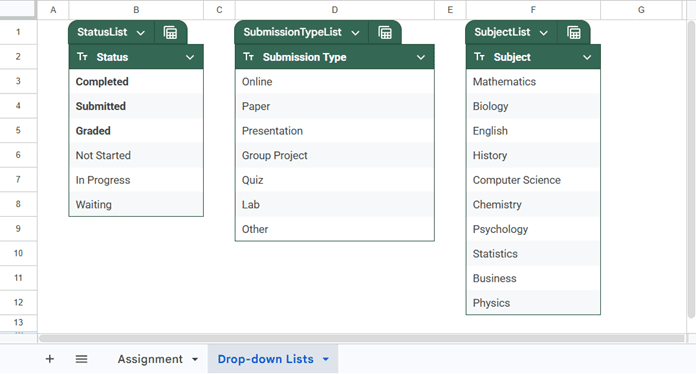Select row 1 header
The image size is (696, 374).
(x=18, y=32)
